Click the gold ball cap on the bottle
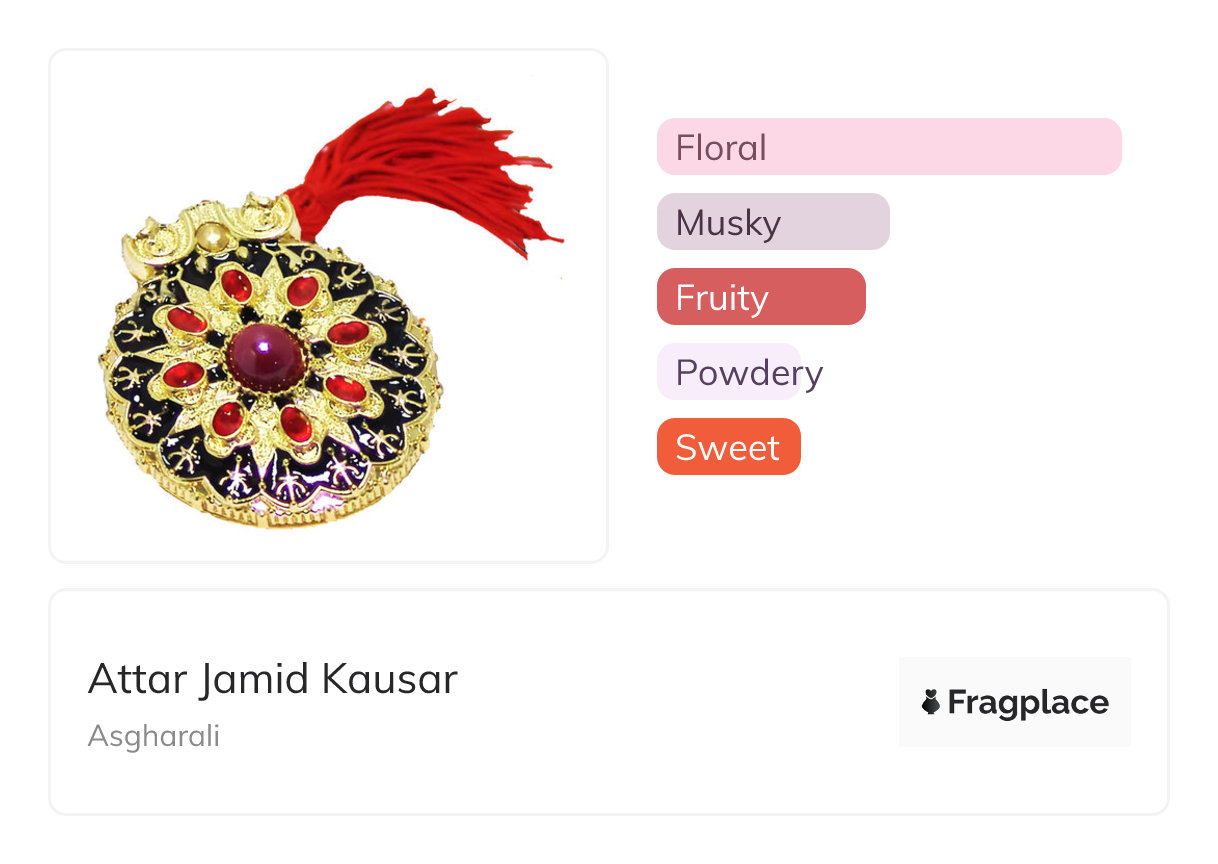The image size is (1218, 864). [x=211, y=237]
